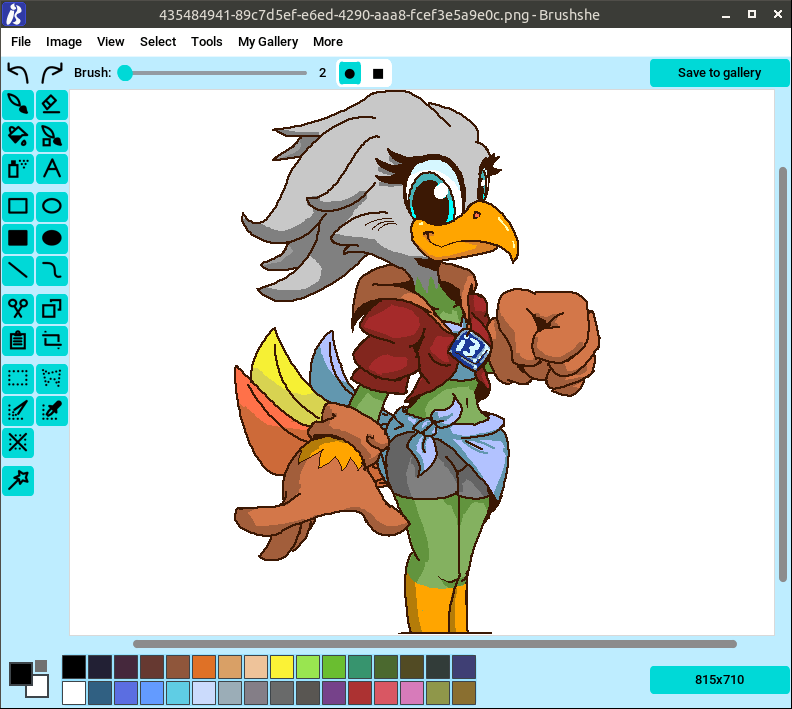Select the eraser tool
792x709 pixels.
coord(52,104)
